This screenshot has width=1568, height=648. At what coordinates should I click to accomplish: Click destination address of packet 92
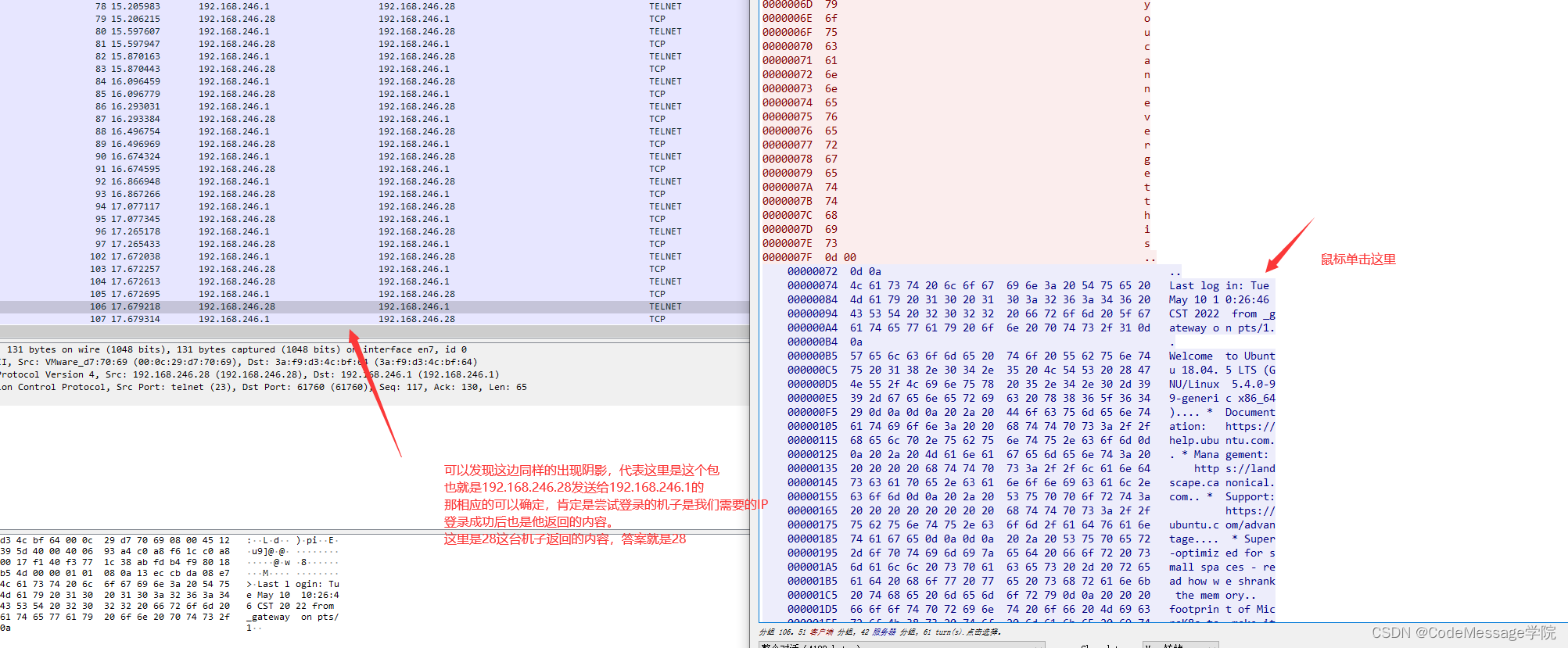pyautogui.click(x=416, y=181)
